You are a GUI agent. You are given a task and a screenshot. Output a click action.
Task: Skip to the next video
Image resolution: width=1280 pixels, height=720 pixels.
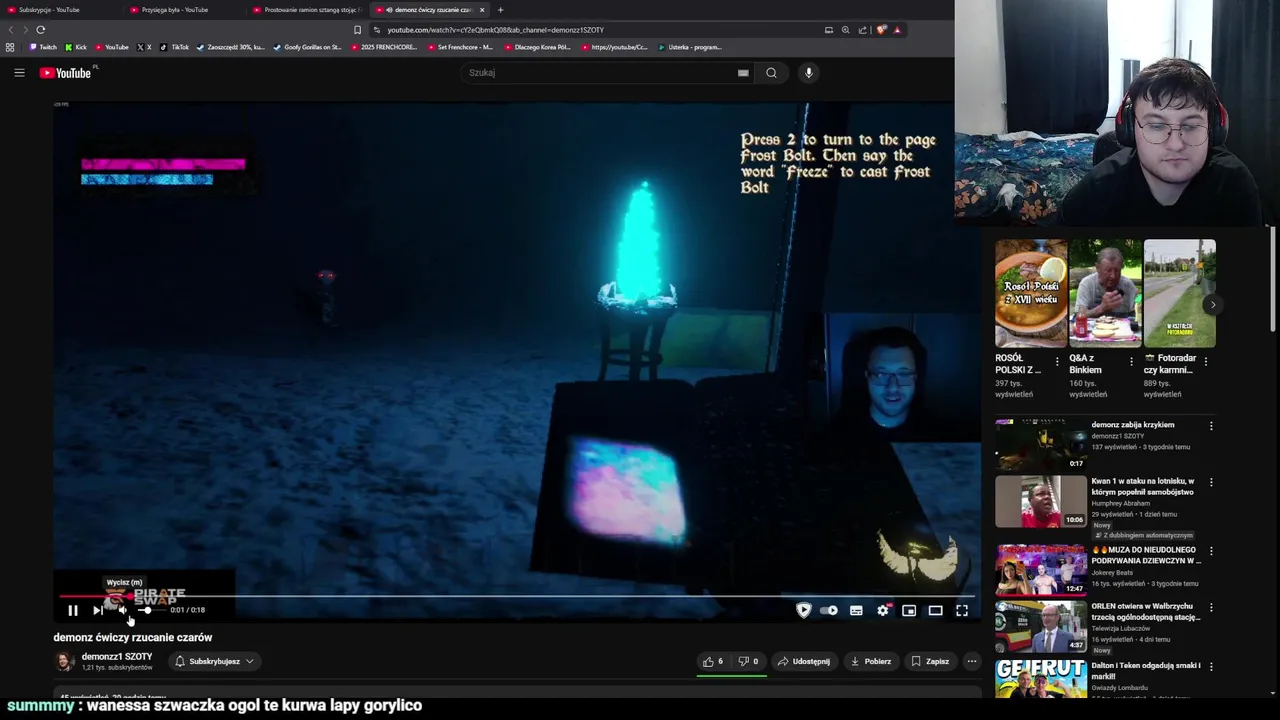[98, 610]
